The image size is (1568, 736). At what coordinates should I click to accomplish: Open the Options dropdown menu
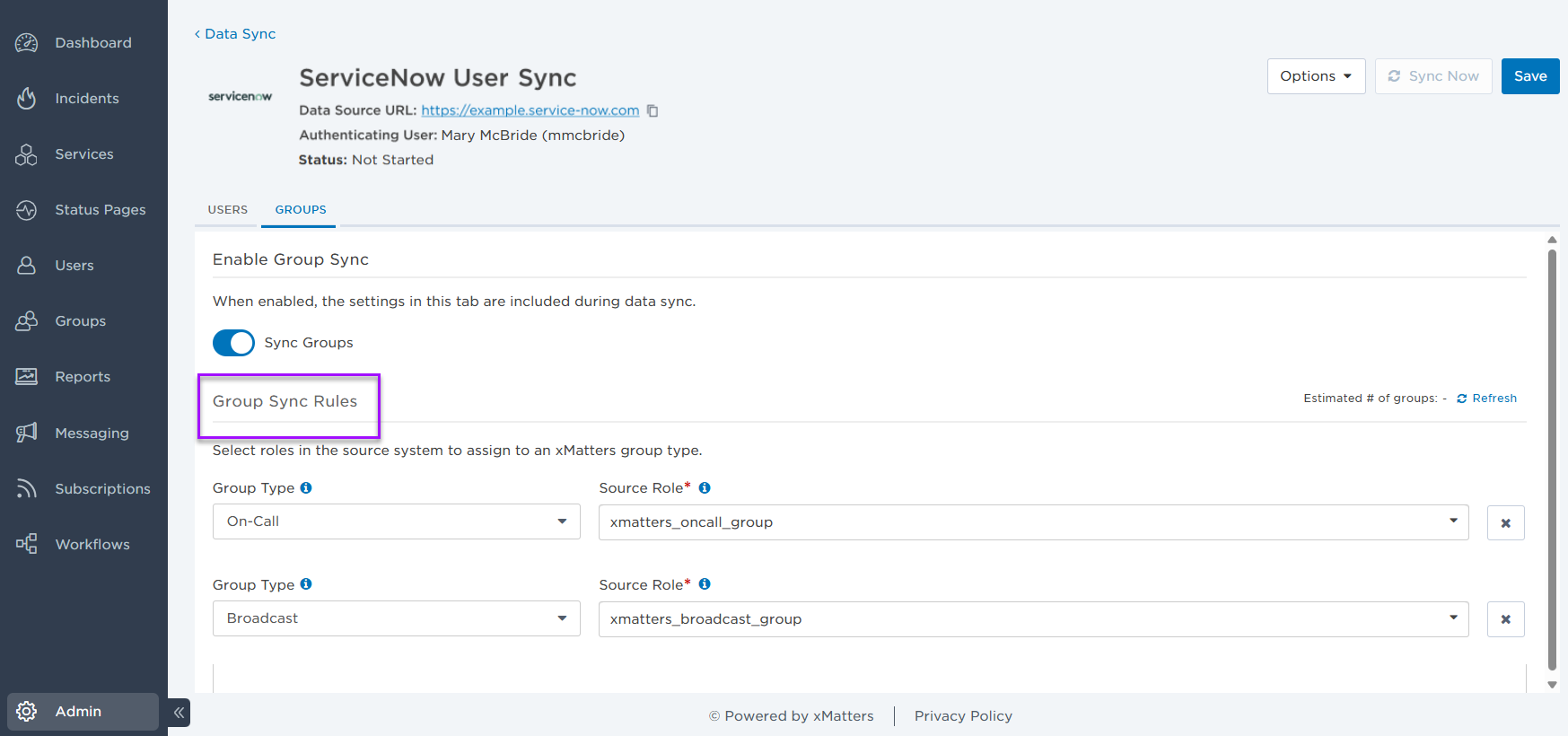1316,76
